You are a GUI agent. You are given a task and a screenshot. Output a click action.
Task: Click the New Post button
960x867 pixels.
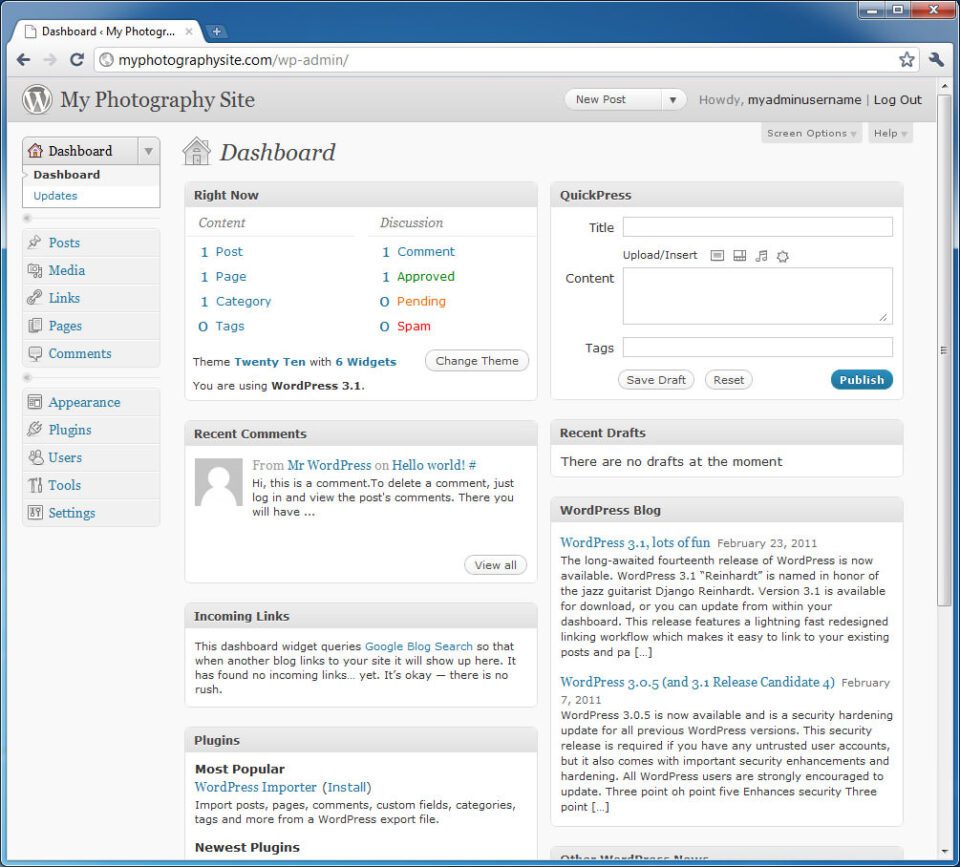[x=613, y=100]
